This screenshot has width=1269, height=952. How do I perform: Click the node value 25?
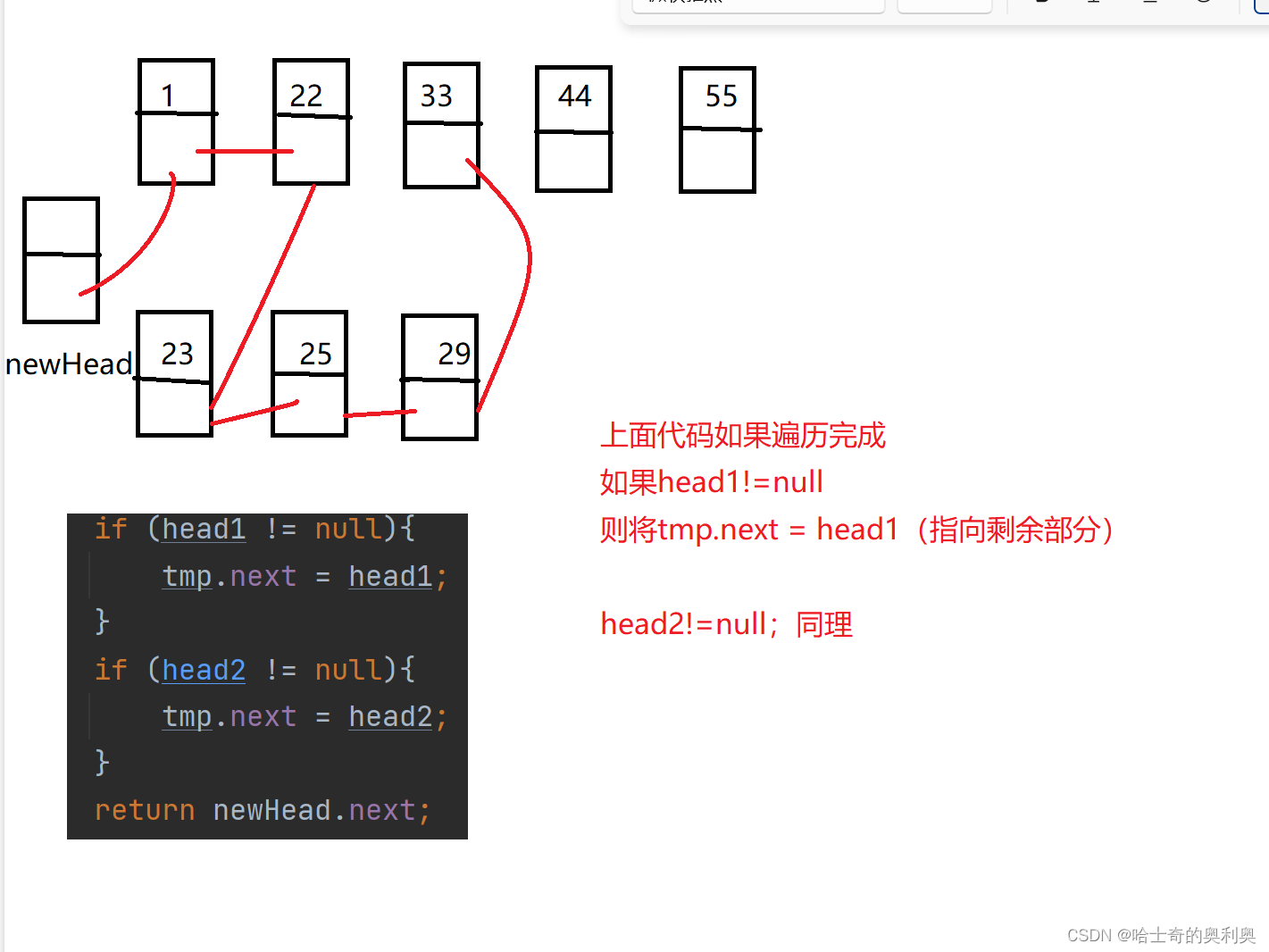(316, 354)
